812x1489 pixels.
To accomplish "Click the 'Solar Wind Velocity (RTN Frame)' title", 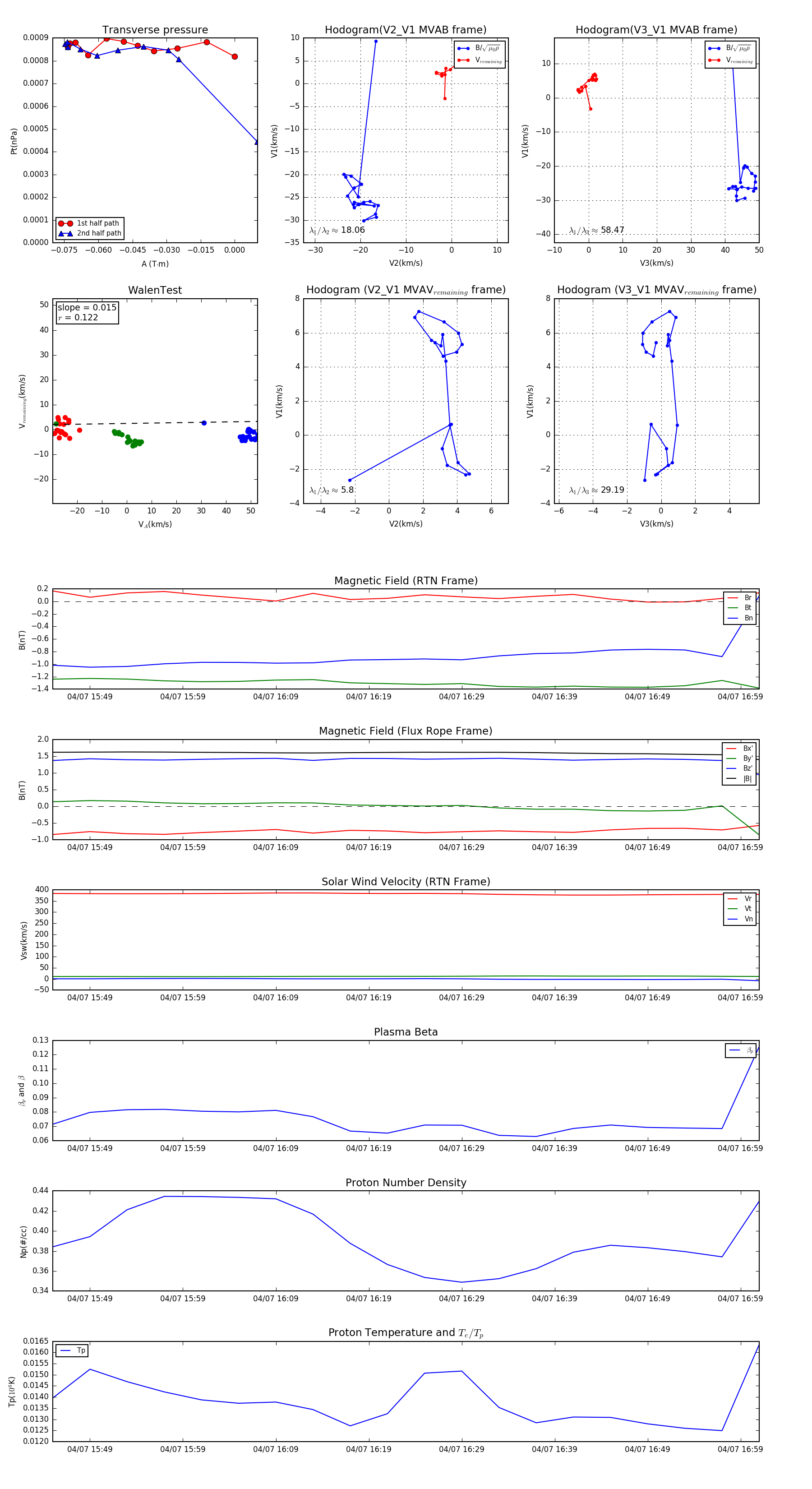I will 406,882.
